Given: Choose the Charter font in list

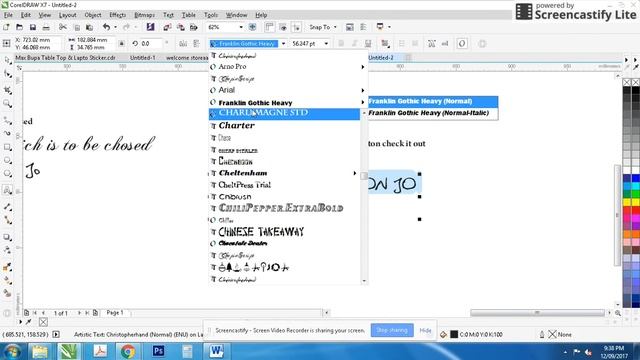Looking at the screenshot, I should pyautogui.click(x=284, y=126).
